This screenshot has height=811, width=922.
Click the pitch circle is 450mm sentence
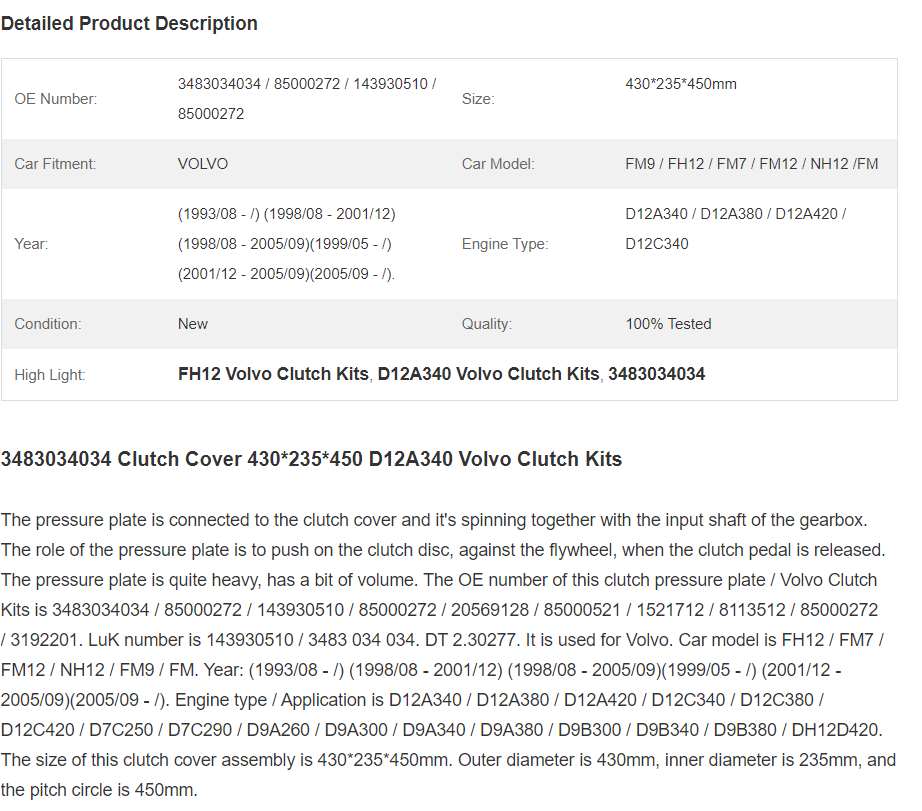coord(99,790)
